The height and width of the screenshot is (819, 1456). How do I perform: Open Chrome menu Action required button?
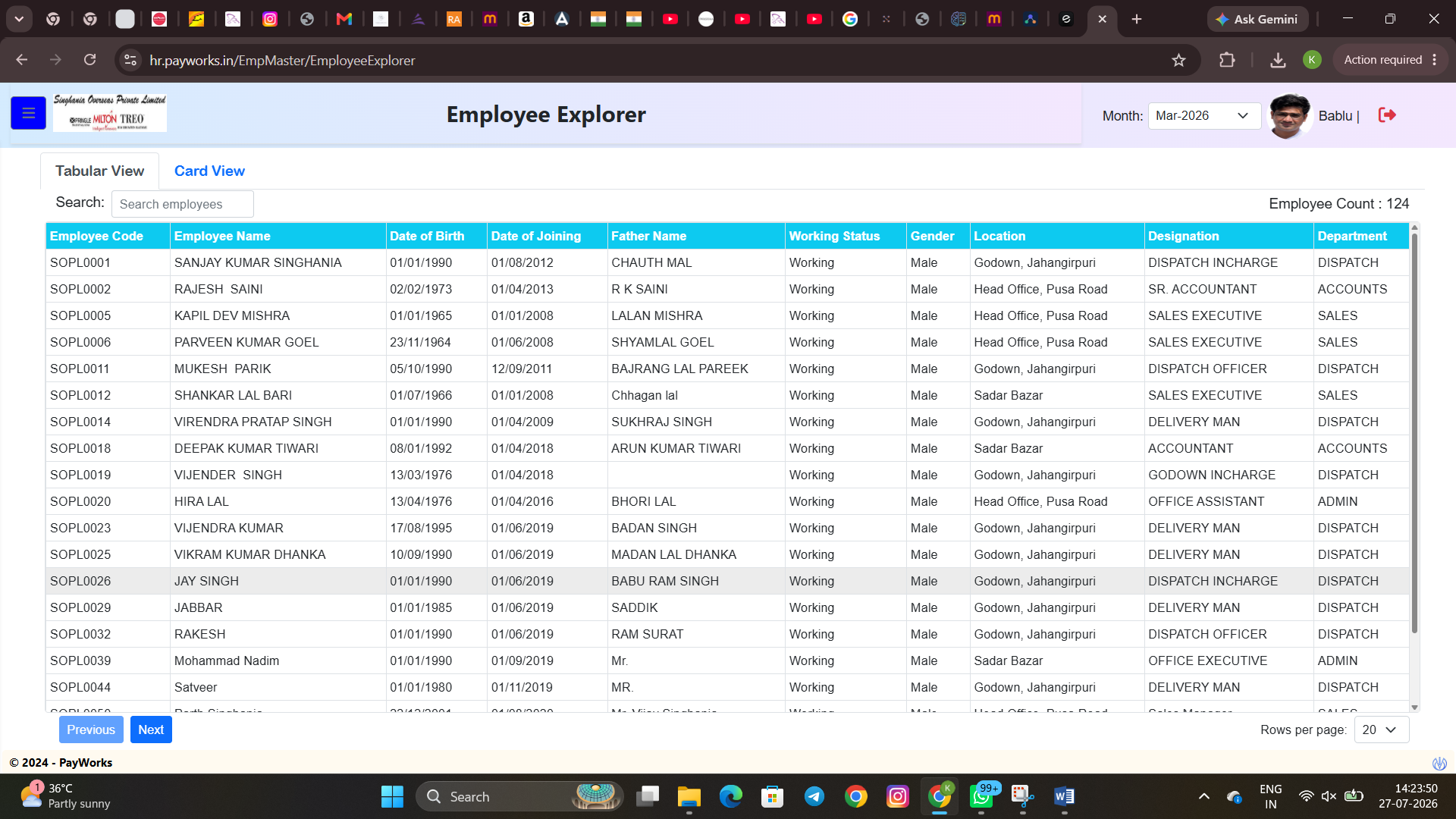click(1391, 60)
